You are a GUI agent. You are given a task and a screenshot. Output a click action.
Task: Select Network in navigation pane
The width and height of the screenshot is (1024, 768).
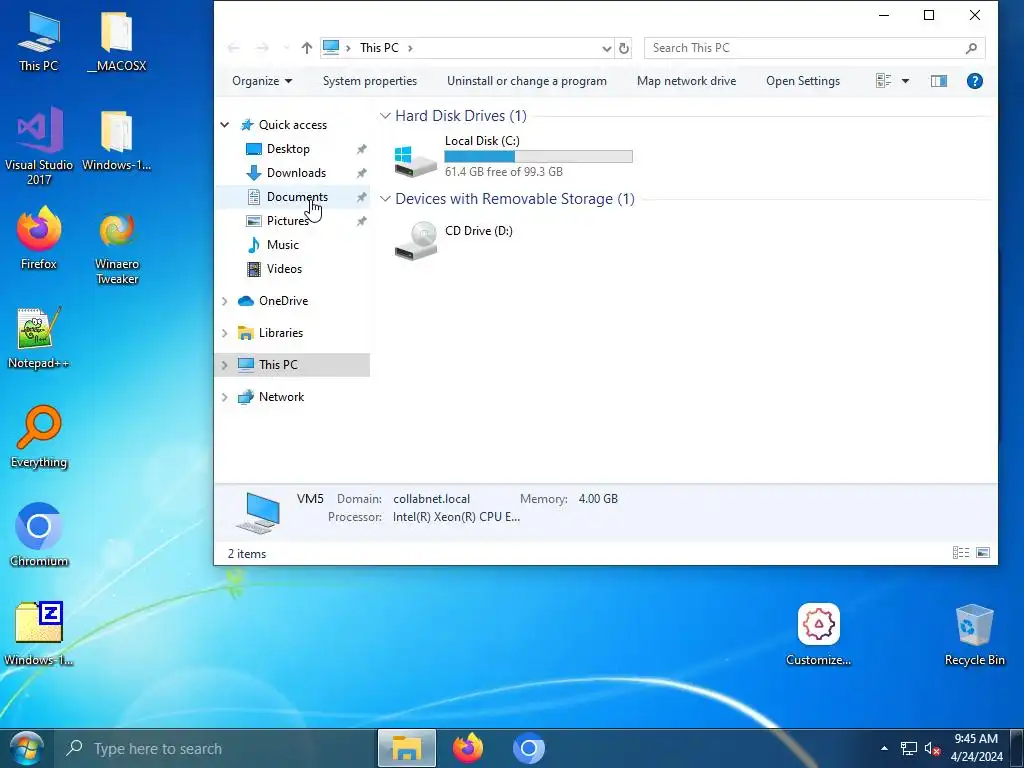coord(281,397)
